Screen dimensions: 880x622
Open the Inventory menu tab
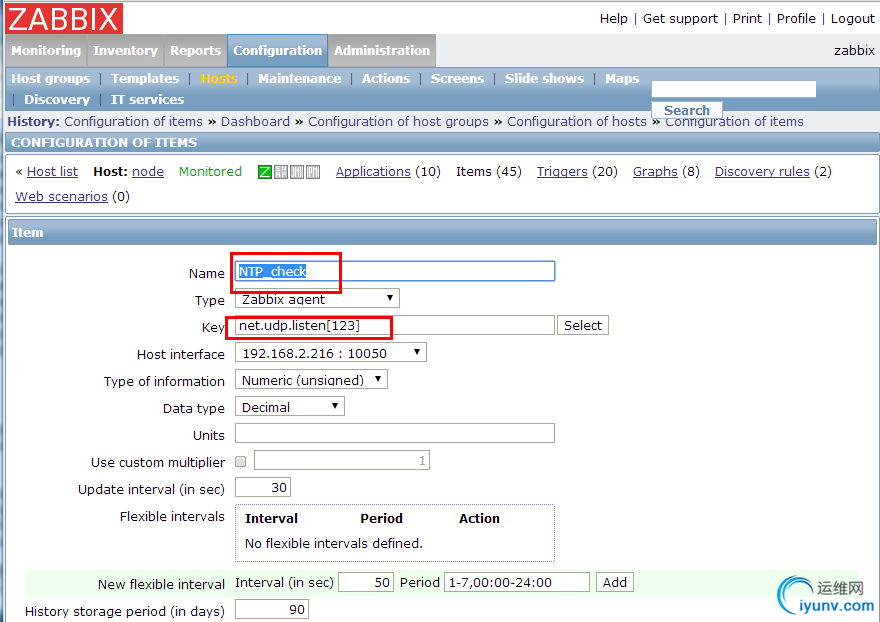[x=125, y=51]
